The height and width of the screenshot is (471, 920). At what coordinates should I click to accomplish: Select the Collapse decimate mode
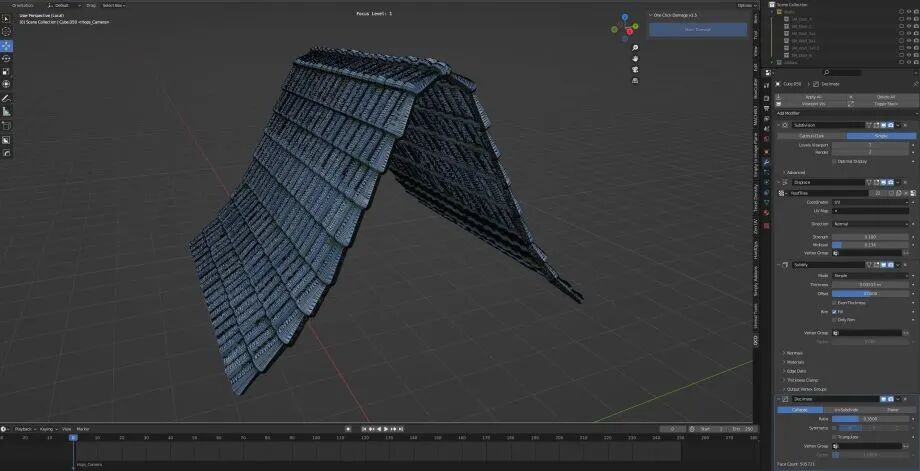(x=800, y=410)
